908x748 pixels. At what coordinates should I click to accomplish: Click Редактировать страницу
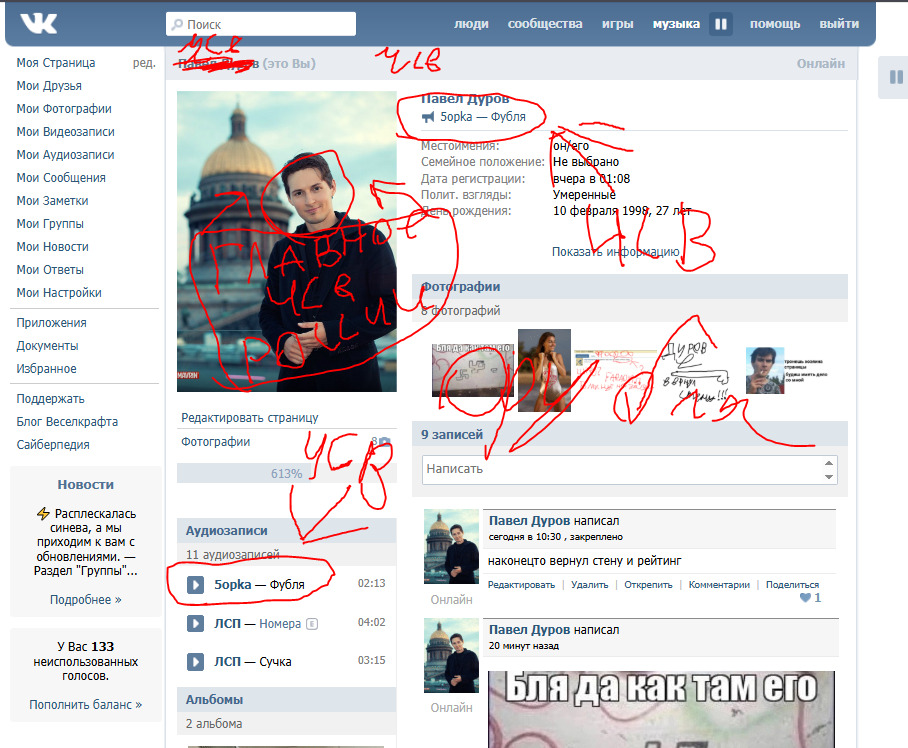tap(250, 418)
